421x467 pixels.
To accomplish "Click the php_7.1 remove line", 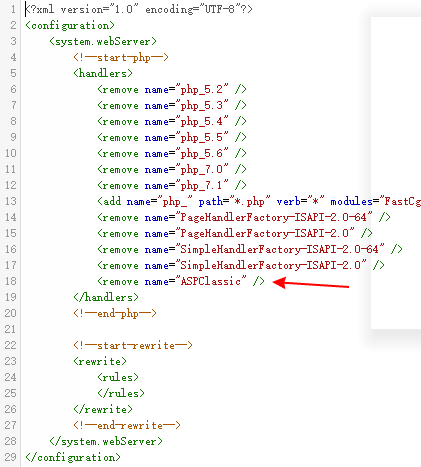I will (172, 185).
